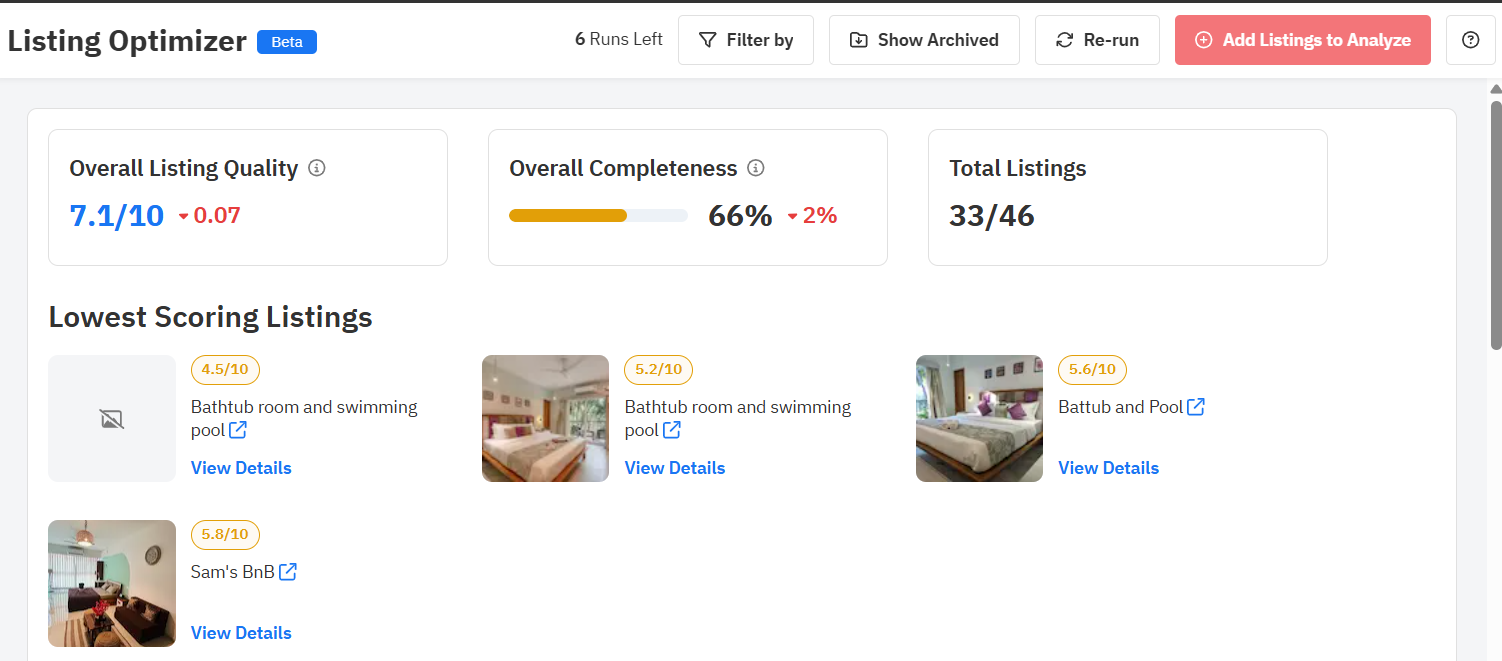View Details for the 5.2/10 listing
The image size is (1502, 661).
[x=675, y=468]
